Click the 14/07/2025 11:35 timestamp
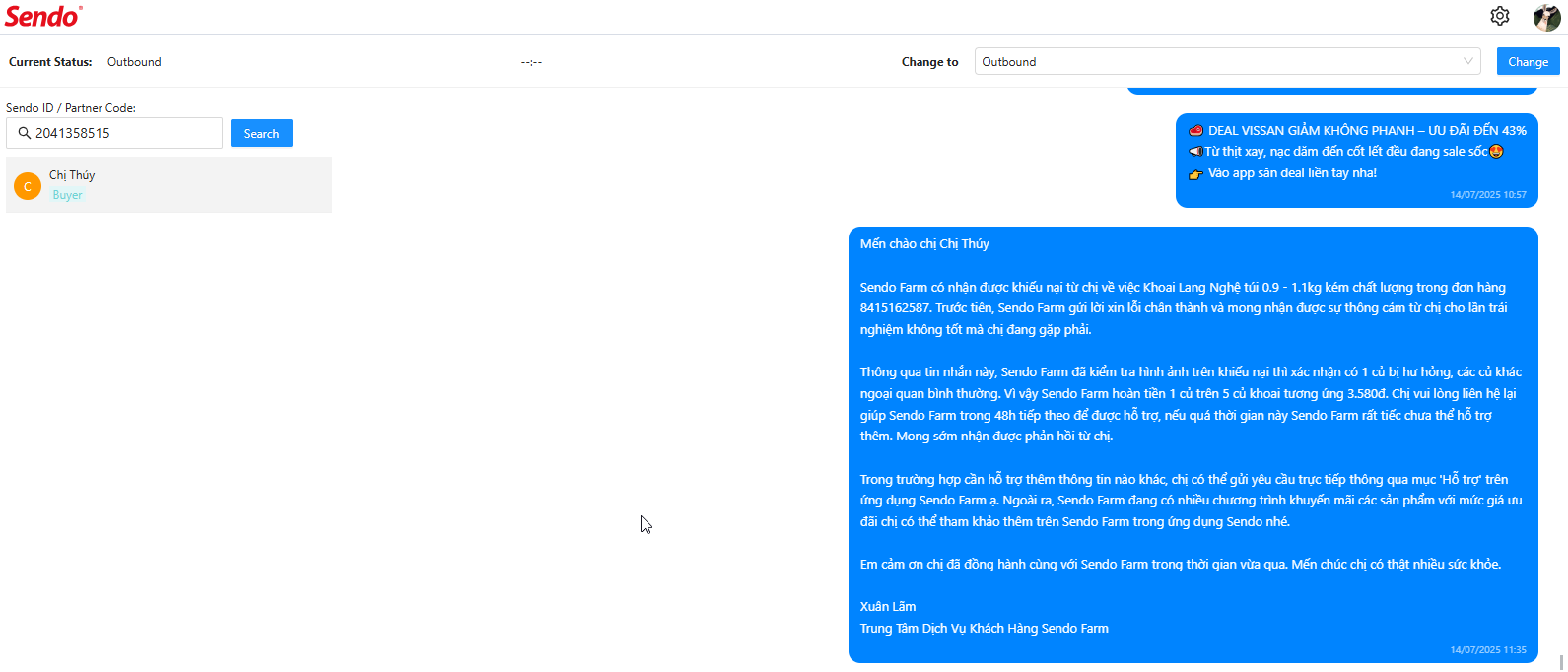 coord(1488,650)
